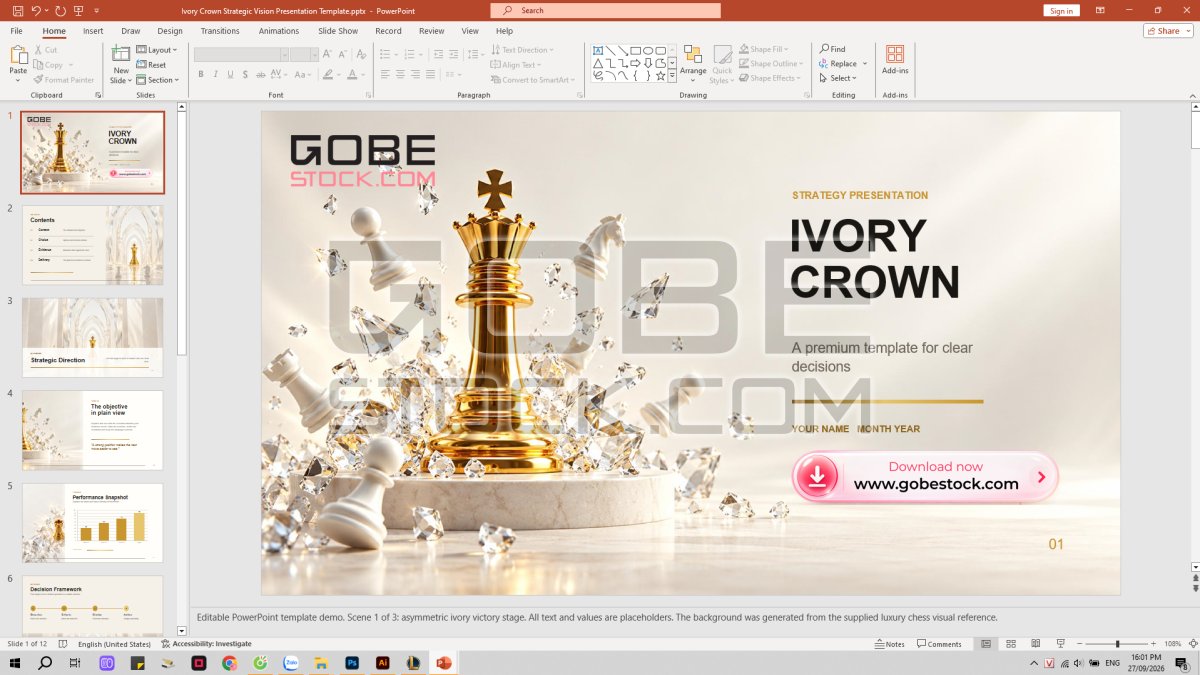The image size is (1200, 675).
Task: Open the Windows Start menu
Action: (x=14, y=663)
